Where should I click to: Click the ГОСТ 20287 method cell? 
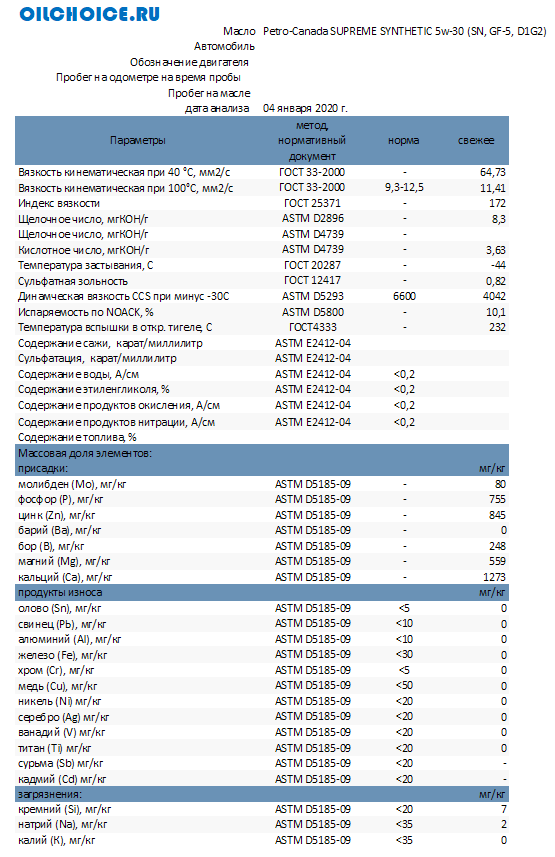point(312,265)
